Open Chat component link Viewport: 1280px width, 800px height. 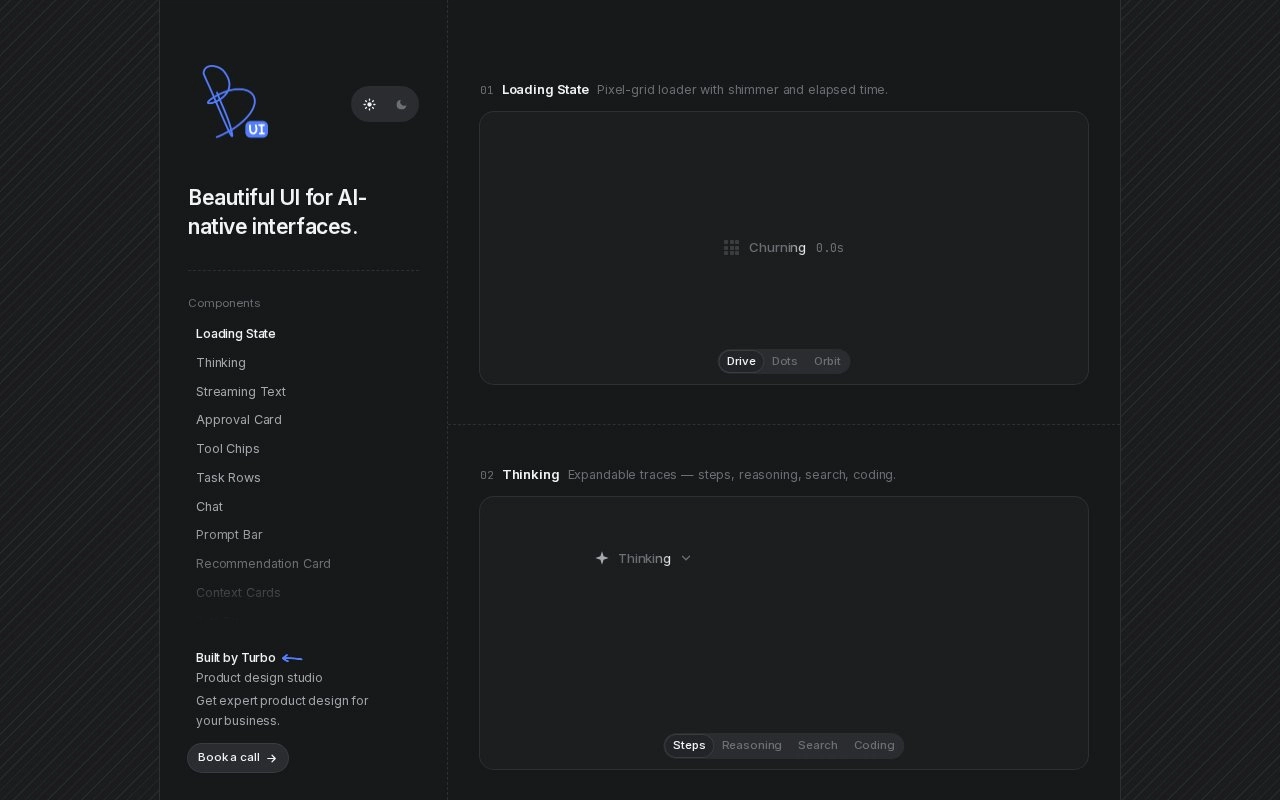tap(209, 507)
